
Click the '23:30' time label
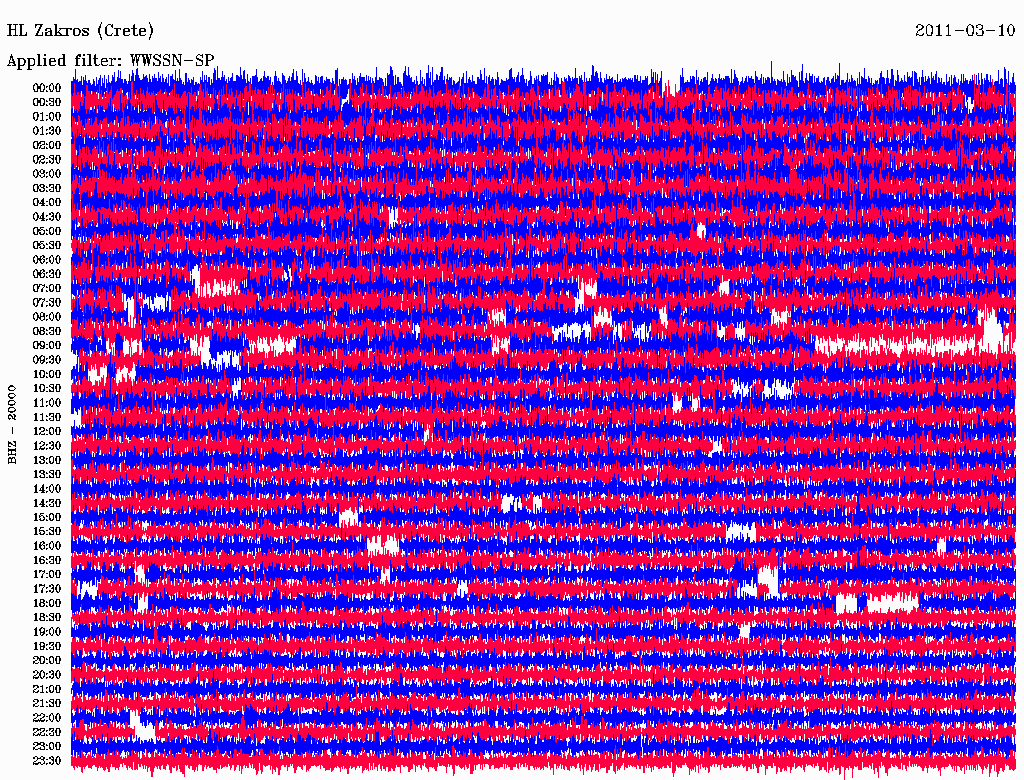click(x=47, y=761)
